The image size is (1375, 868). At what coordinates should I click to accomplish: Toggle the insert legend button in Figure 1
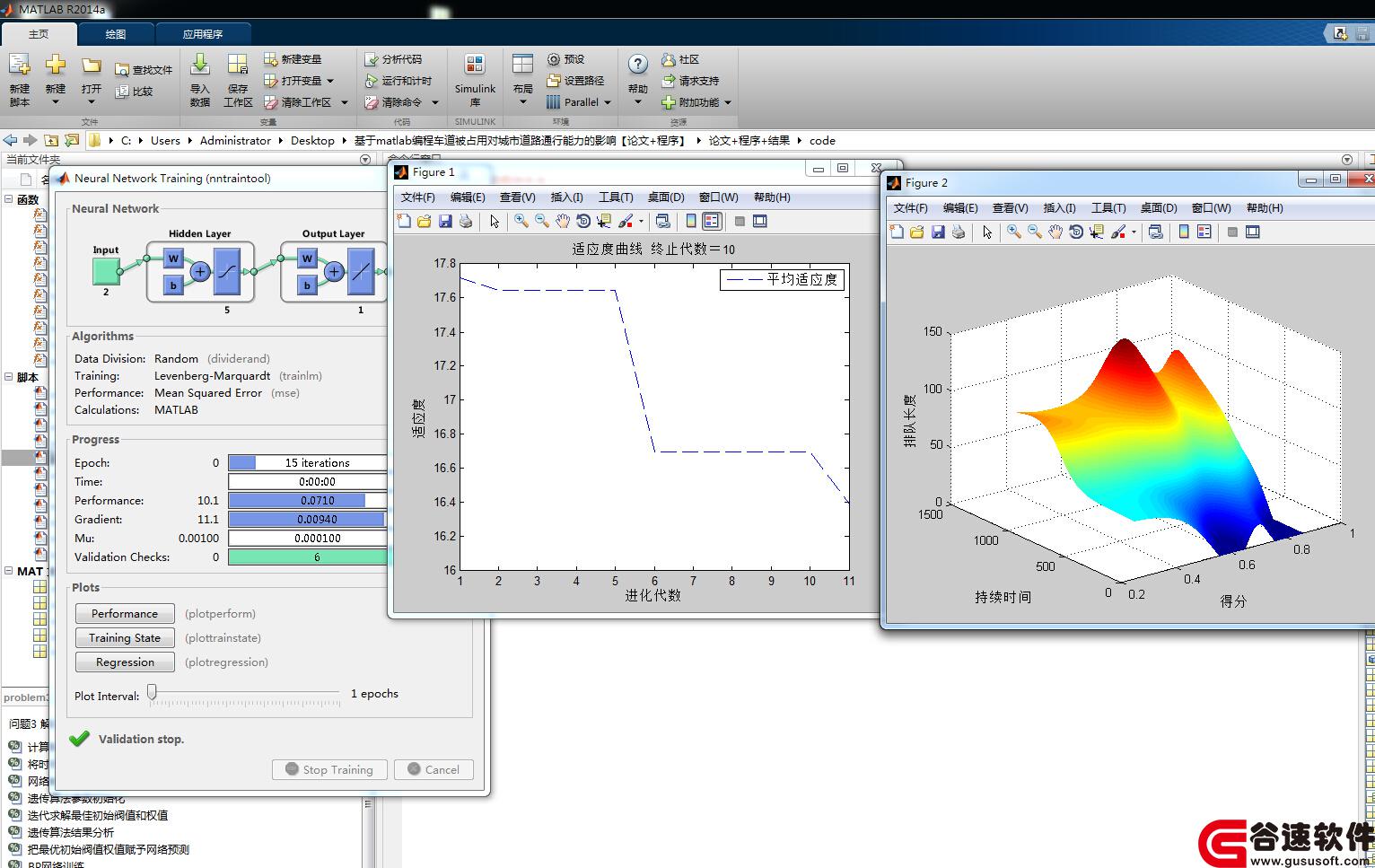point(712,221)
